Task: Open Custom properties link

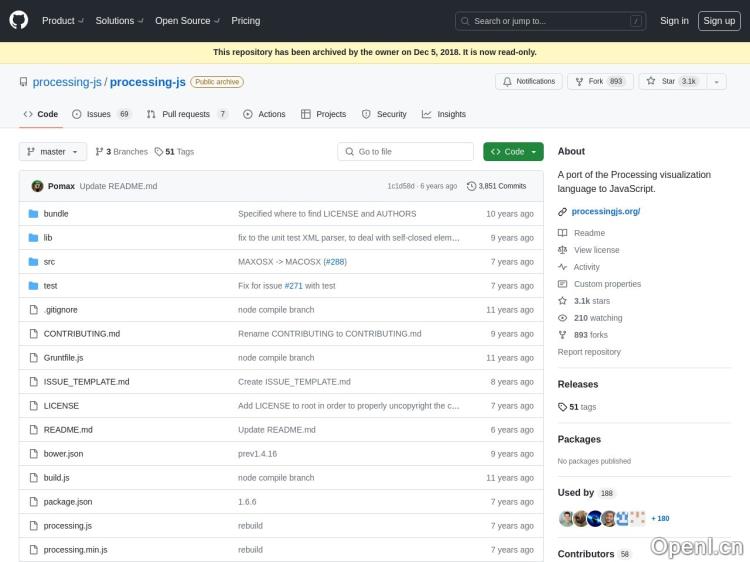Action: [607, 284]
